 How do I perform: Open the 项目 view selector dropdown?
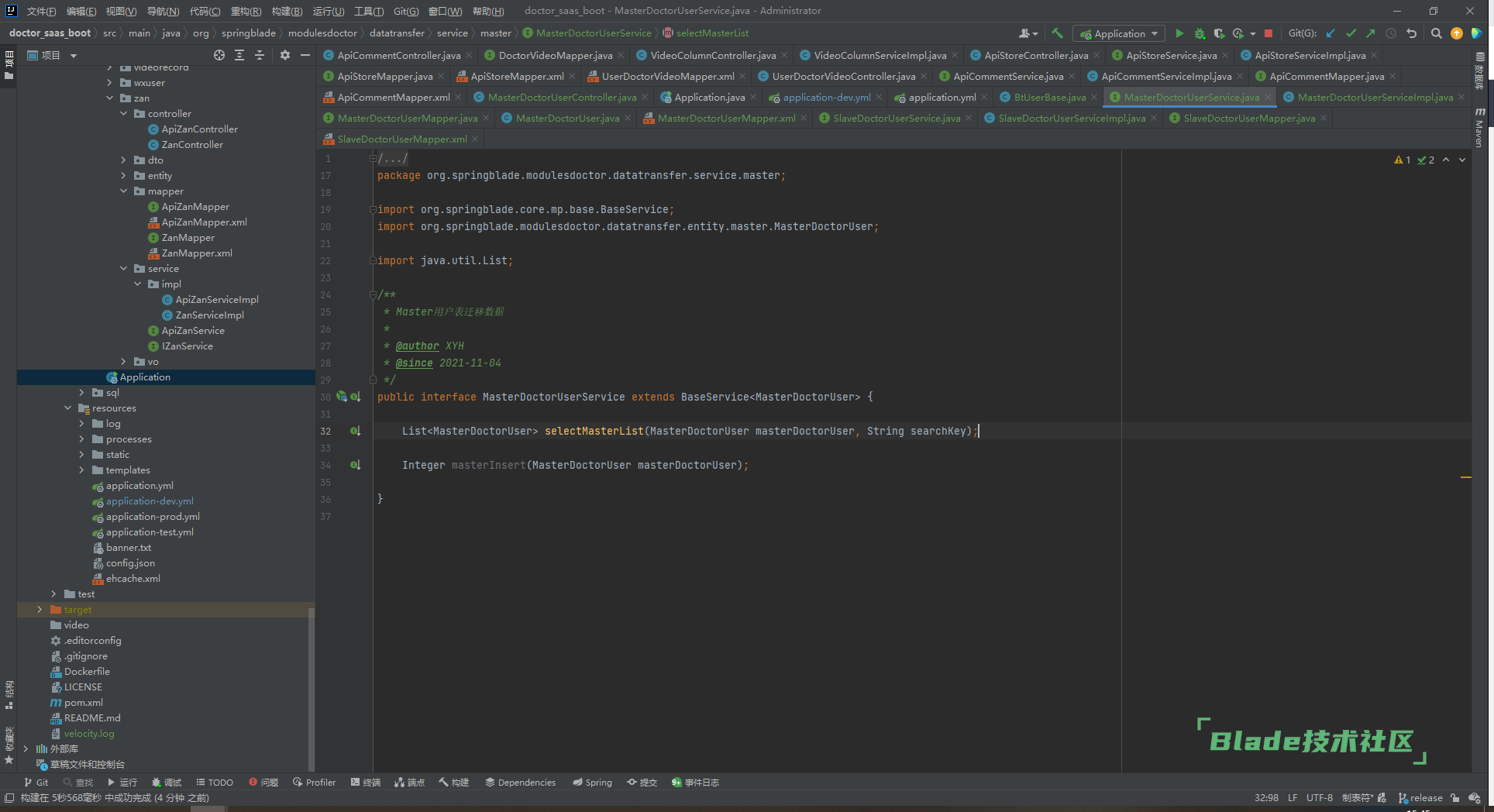[x=52, y=55]
